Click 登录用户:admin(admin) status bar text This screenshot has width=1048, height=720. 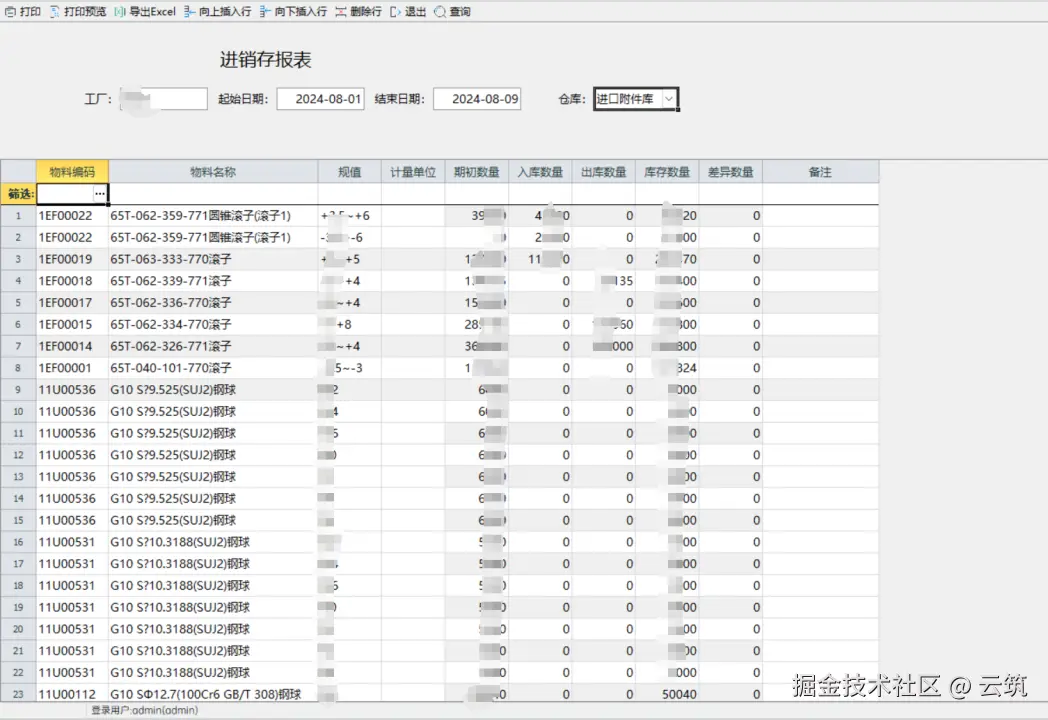144,710
